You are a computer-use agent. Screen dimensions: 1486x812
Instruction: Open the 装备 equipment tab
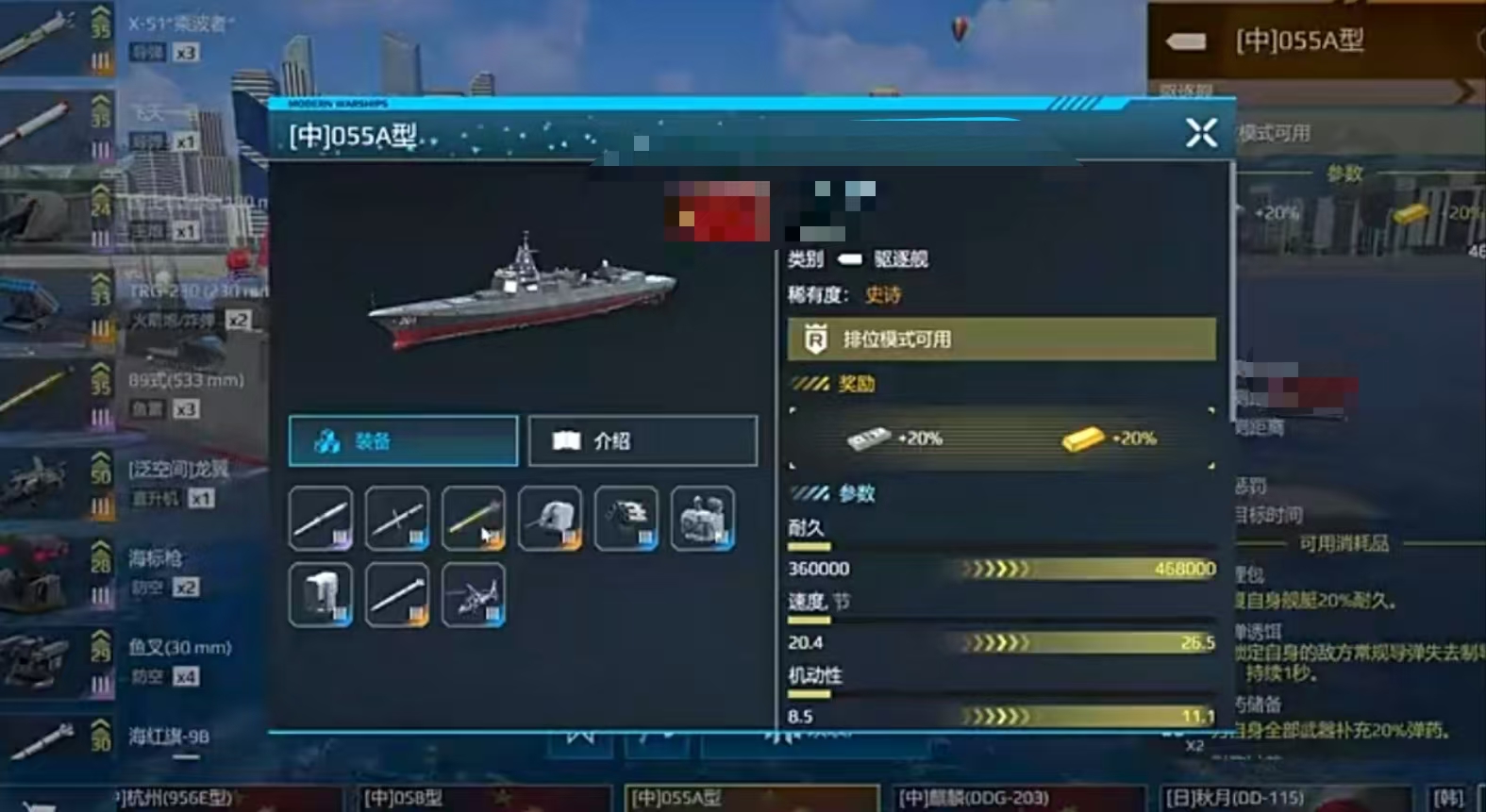point(403,440)
